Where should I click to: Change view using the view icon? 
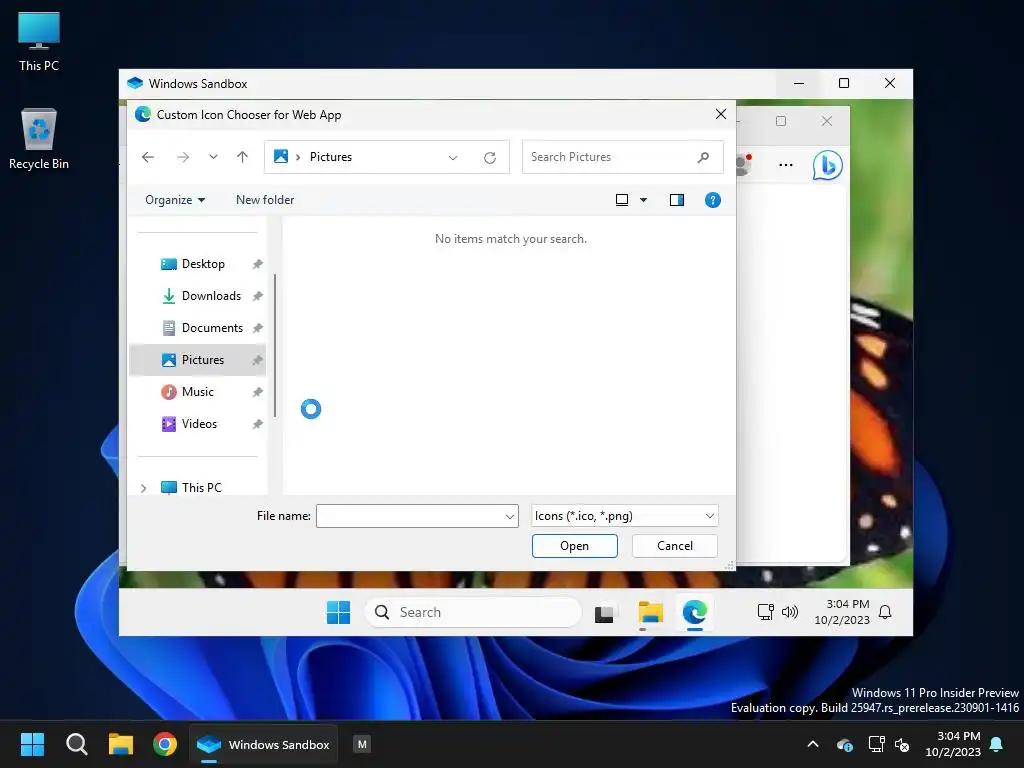622,200
